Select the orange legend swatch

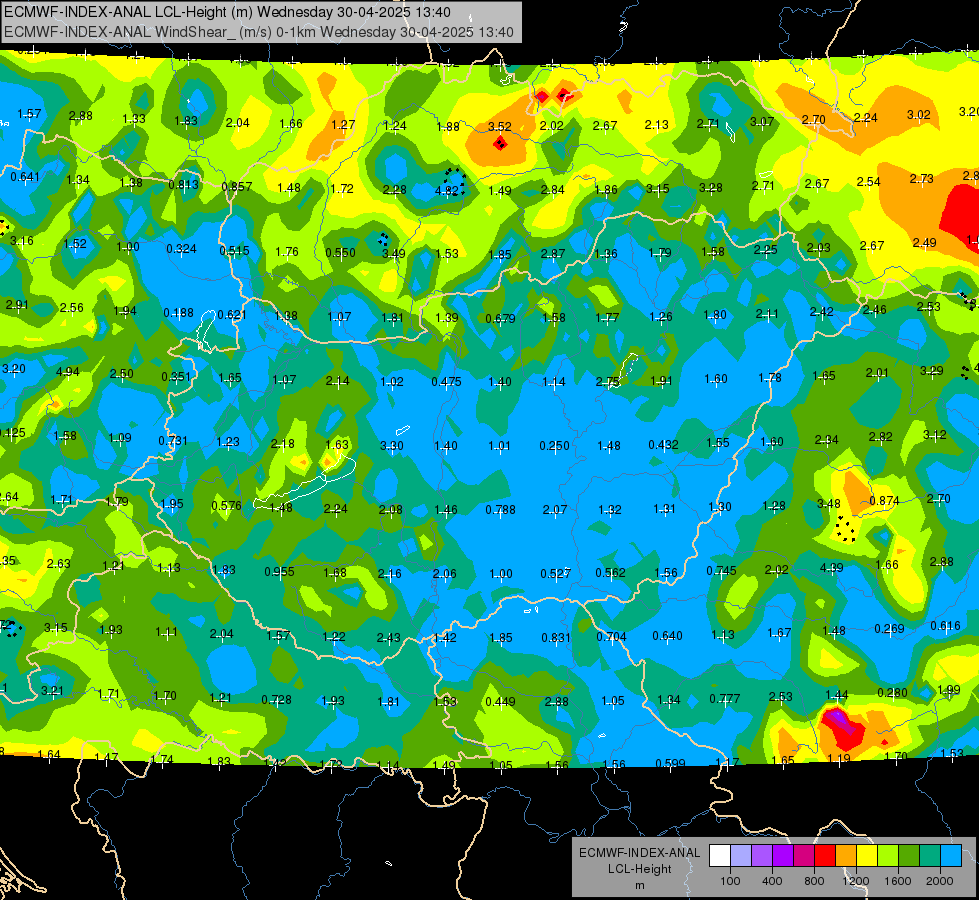coord(846,856)
